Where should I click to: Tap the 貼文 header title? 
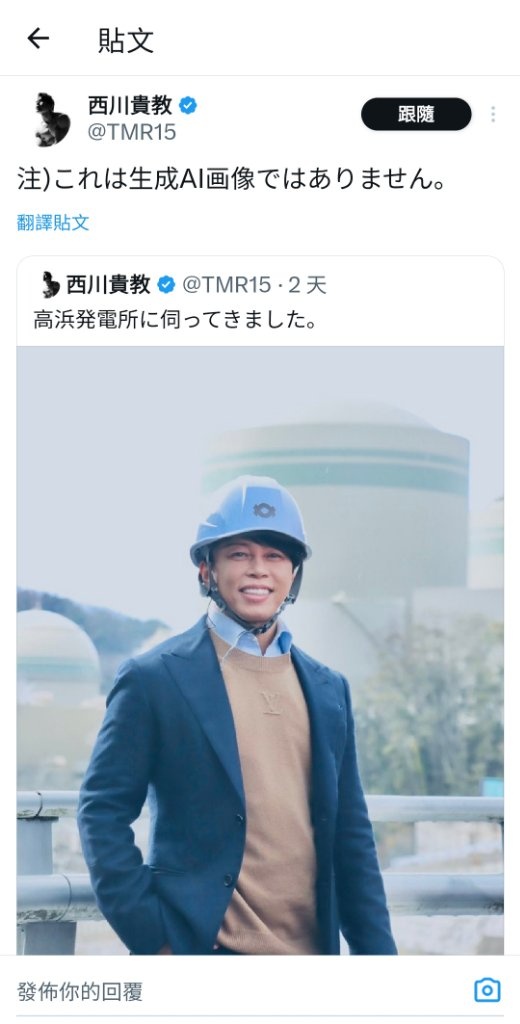[126, 40]
